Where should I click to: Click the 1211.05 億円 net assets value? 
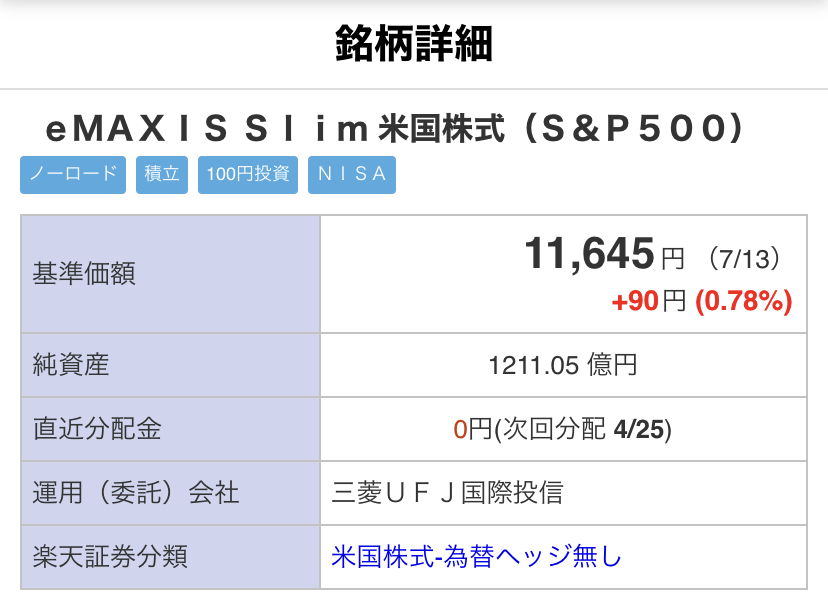(x=563, y=365)
